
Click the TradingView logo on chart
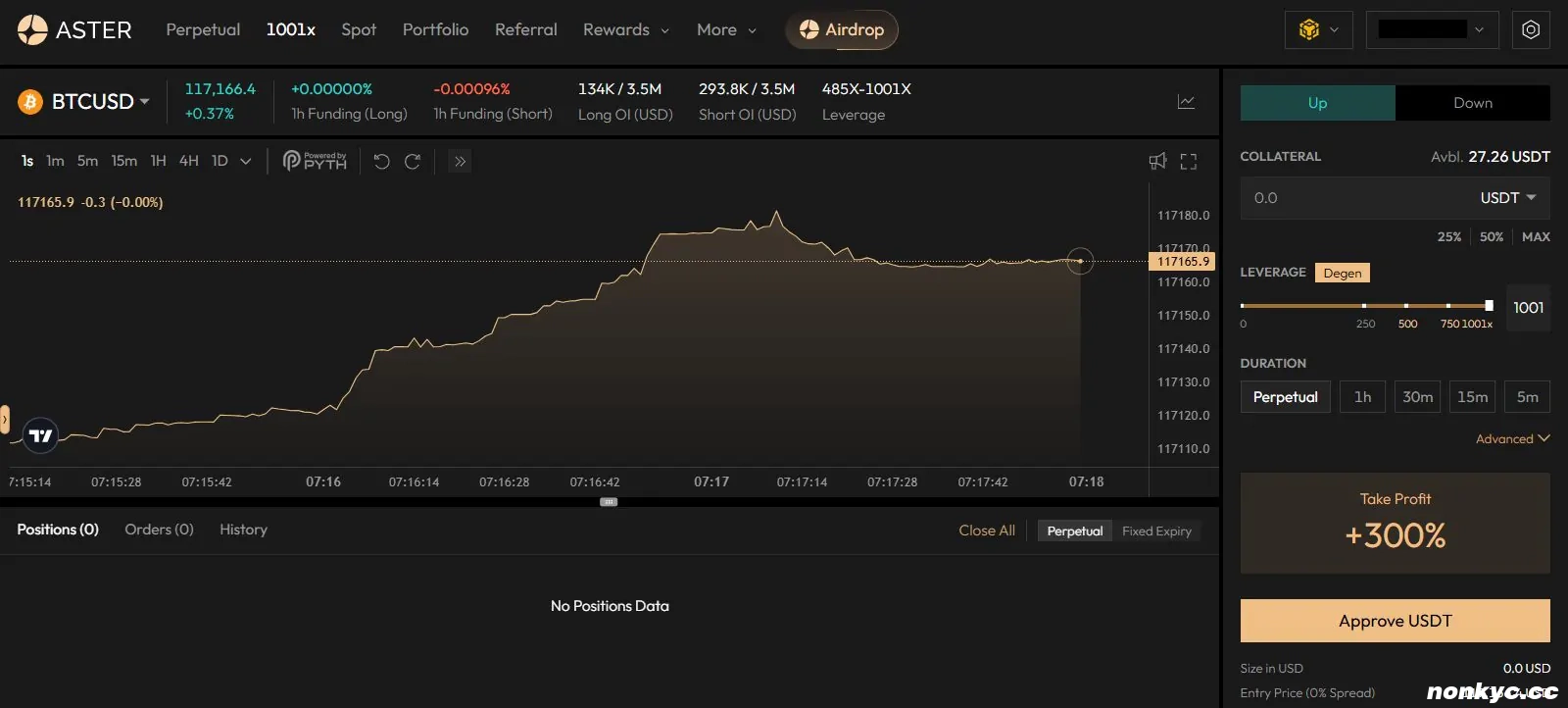click(x=41, y=435)
